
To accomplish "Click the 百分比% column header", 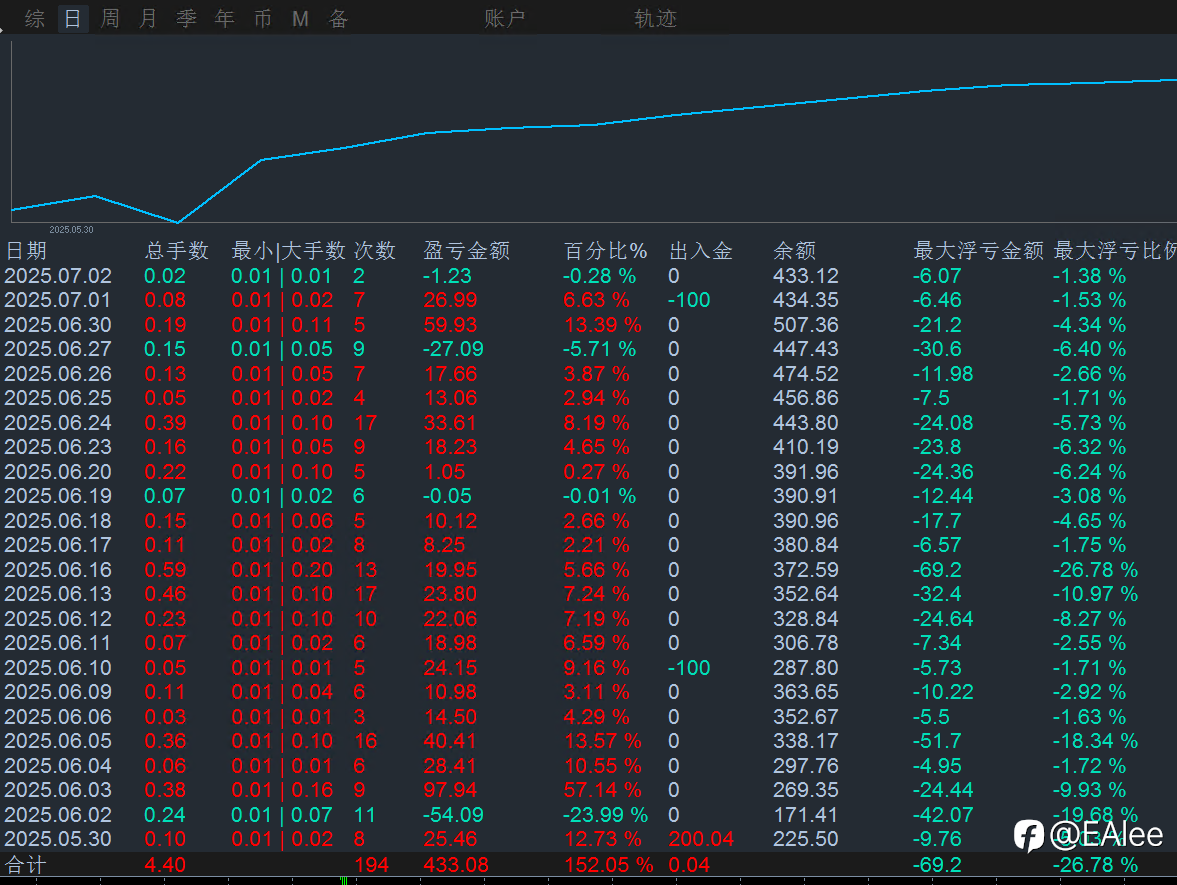I will tap(605, 250).
